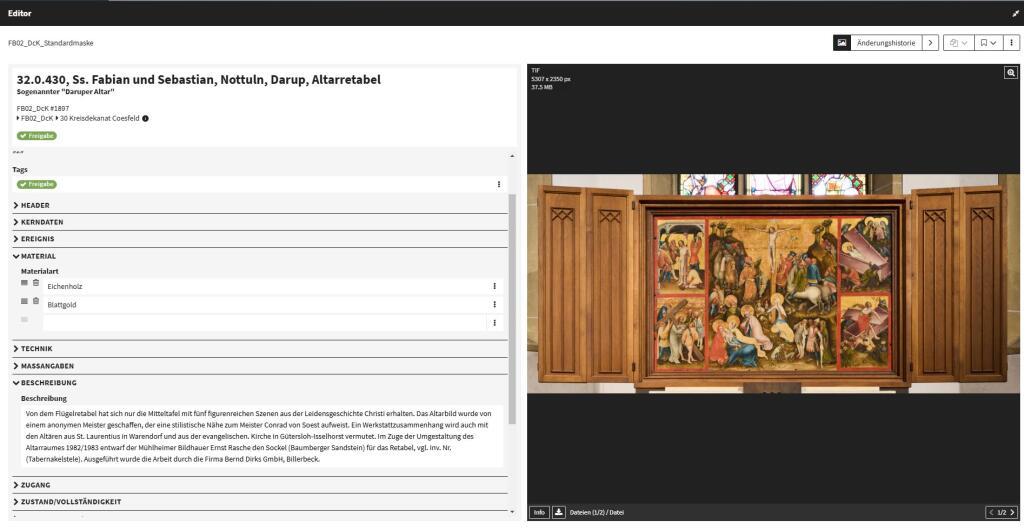The height and width of the screenshot is (527, 1024).
Task: Open the main three-dot menu in top toolbar
Action: 1012,43
